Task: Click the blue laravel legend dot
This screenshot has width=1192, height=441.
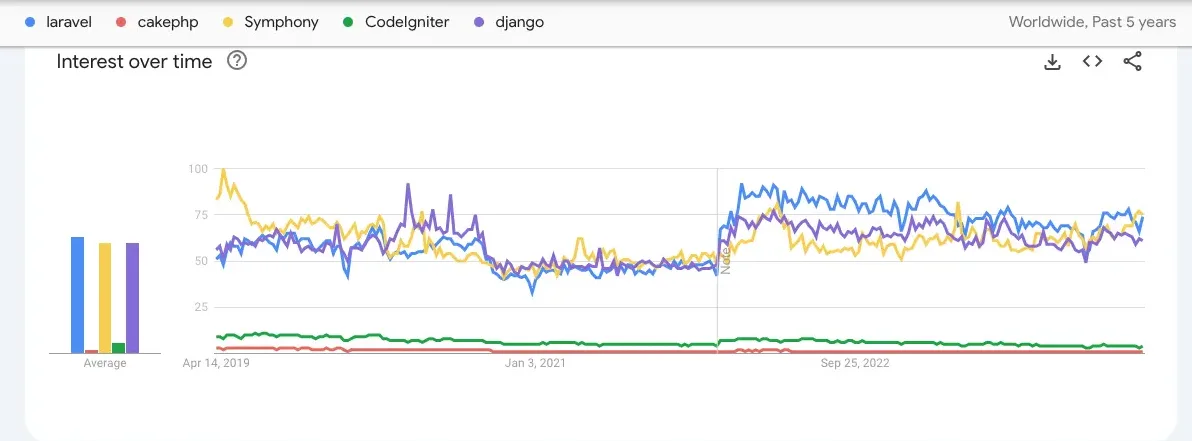Action: [x=30, y=22]
